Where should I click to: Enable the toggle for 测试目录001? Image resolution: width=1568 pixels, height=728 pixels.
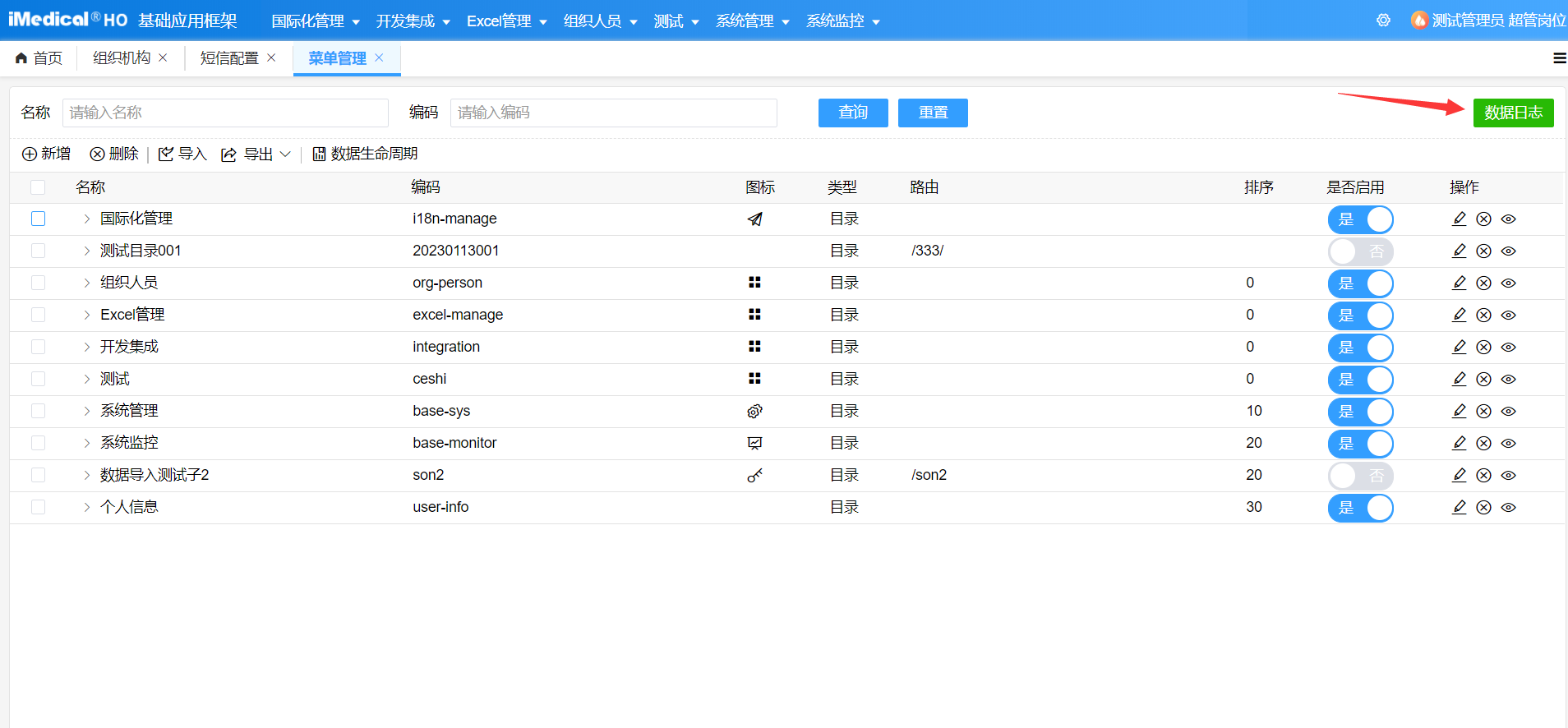(x=1360, y=251)
